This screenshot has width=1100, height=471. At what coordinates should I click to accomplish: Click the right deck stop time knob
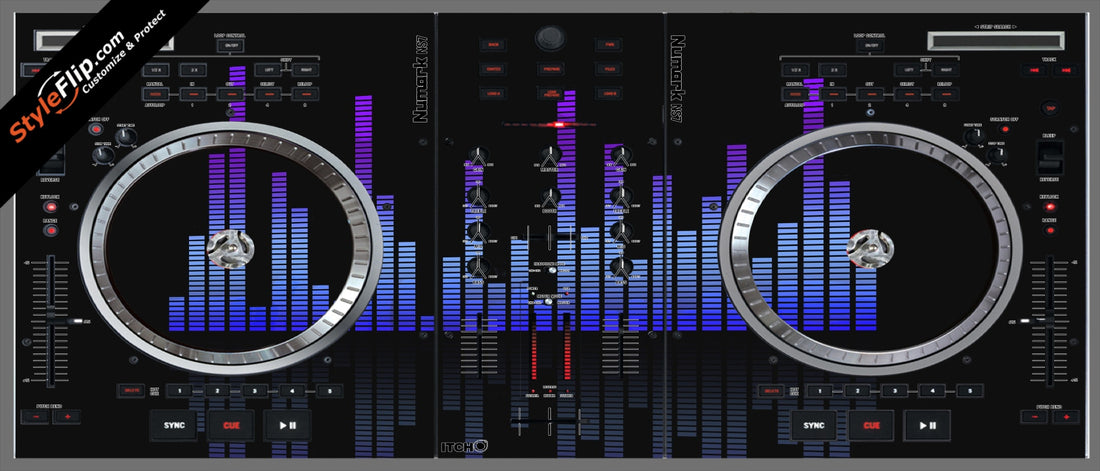(x=997, y=154)
